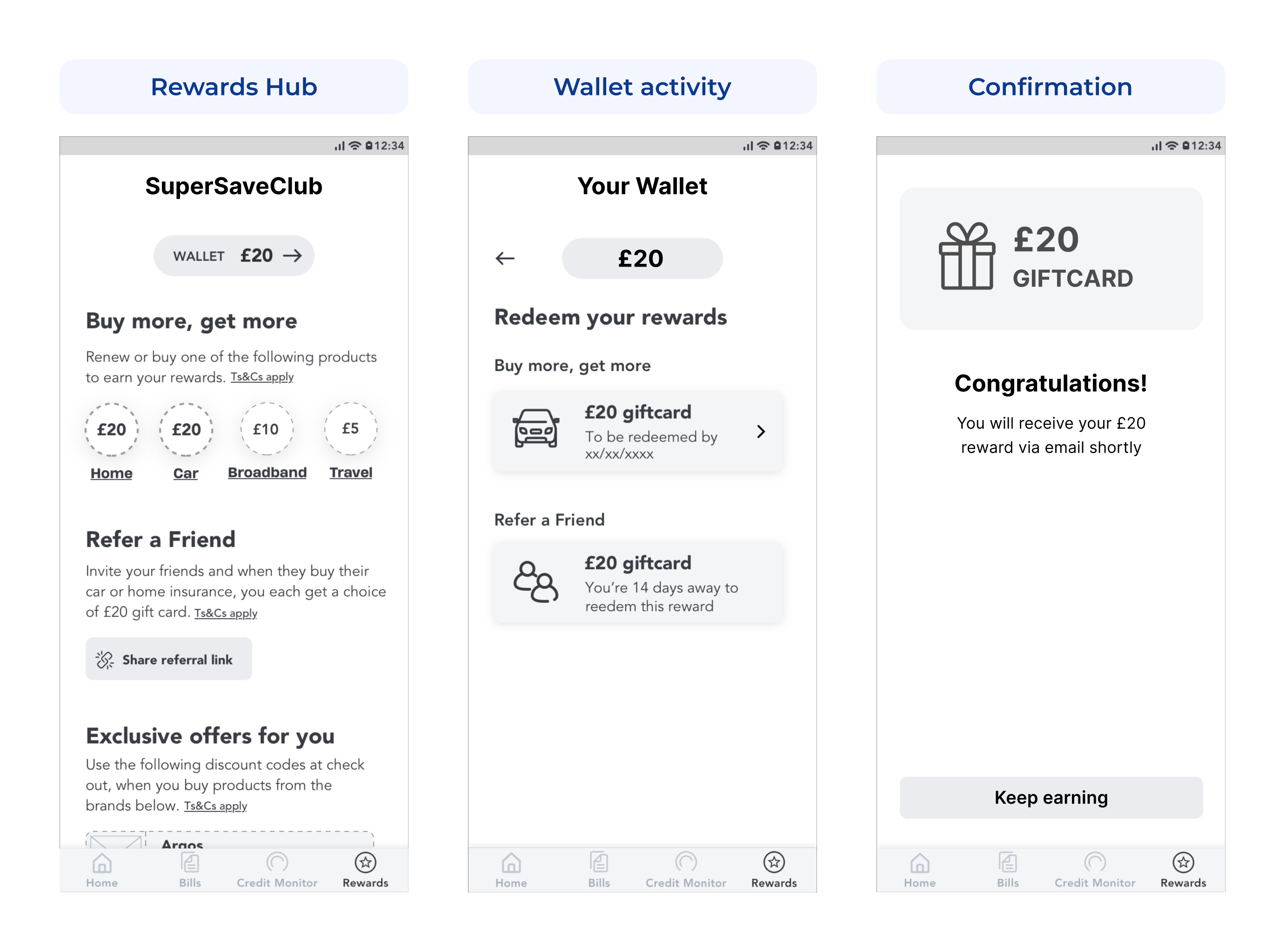The width and height of the screenshot is (1285, 952).
Task: Go to Home in Confirmation screen nav
Action: 920,870
